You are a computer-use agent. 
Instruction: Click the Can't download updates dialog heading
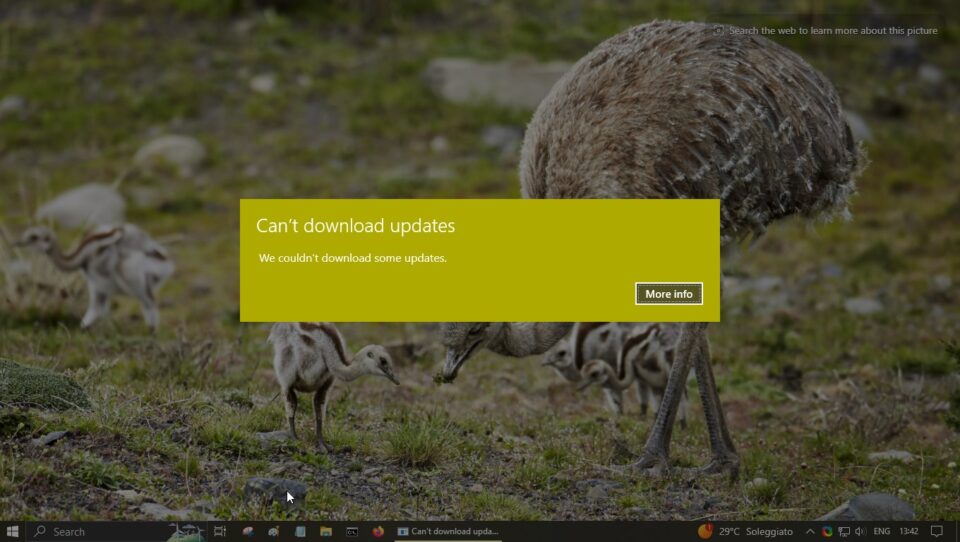[355, 226]
